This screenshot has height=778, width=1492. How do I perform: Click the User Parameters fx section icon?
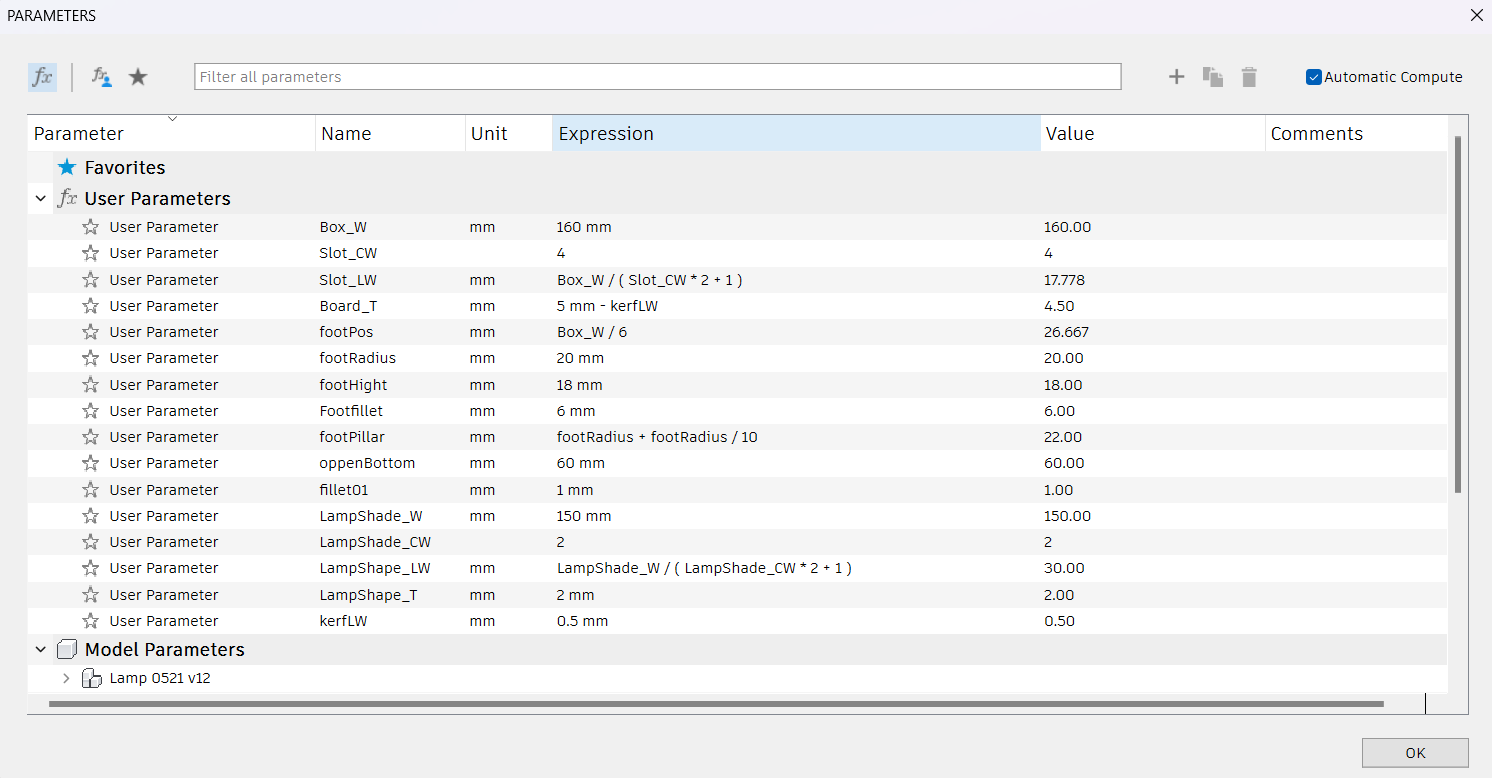click(x=67, y=199)
